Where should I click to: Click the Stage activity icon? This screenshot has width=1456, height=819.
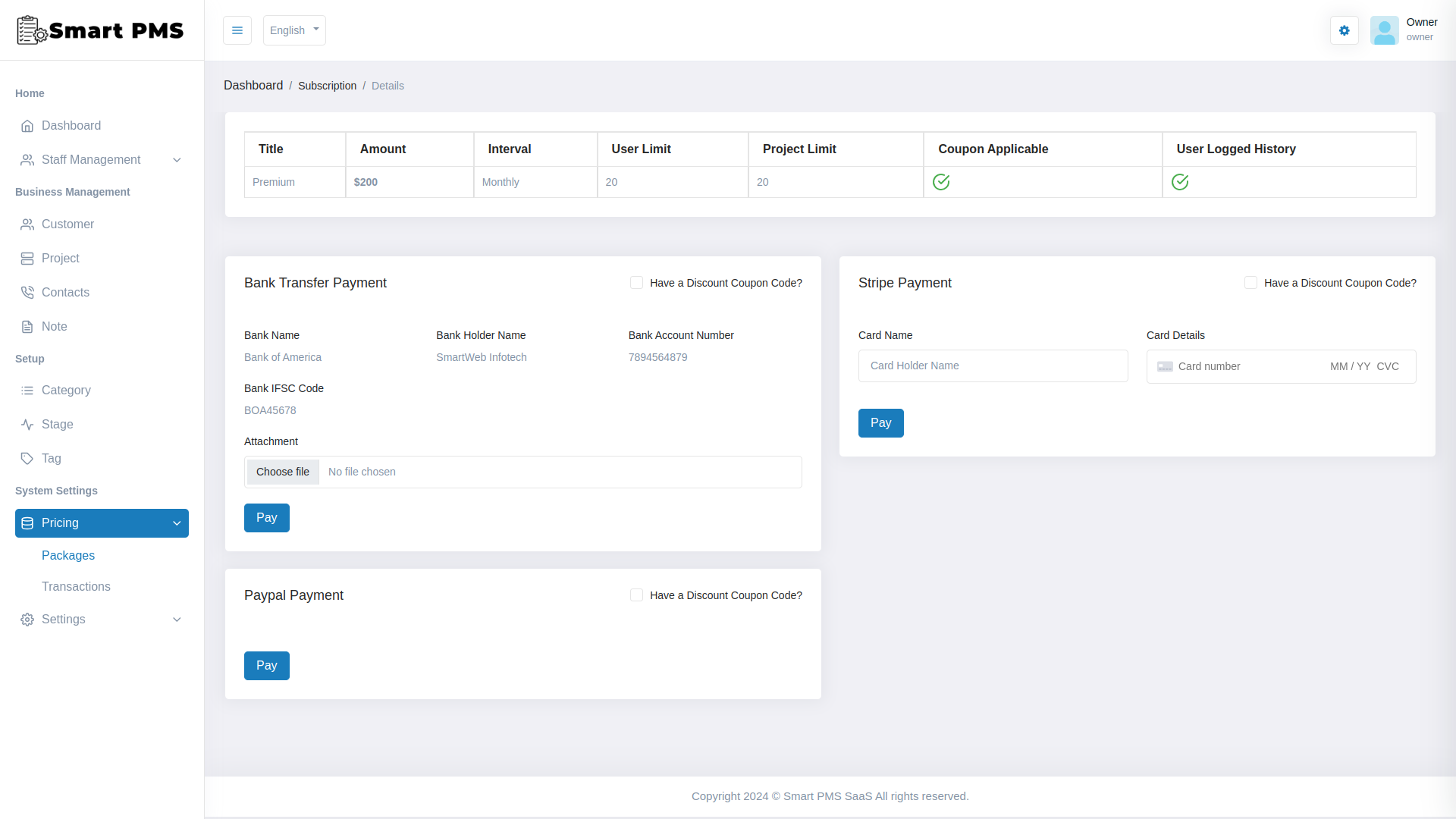[27, 424]
